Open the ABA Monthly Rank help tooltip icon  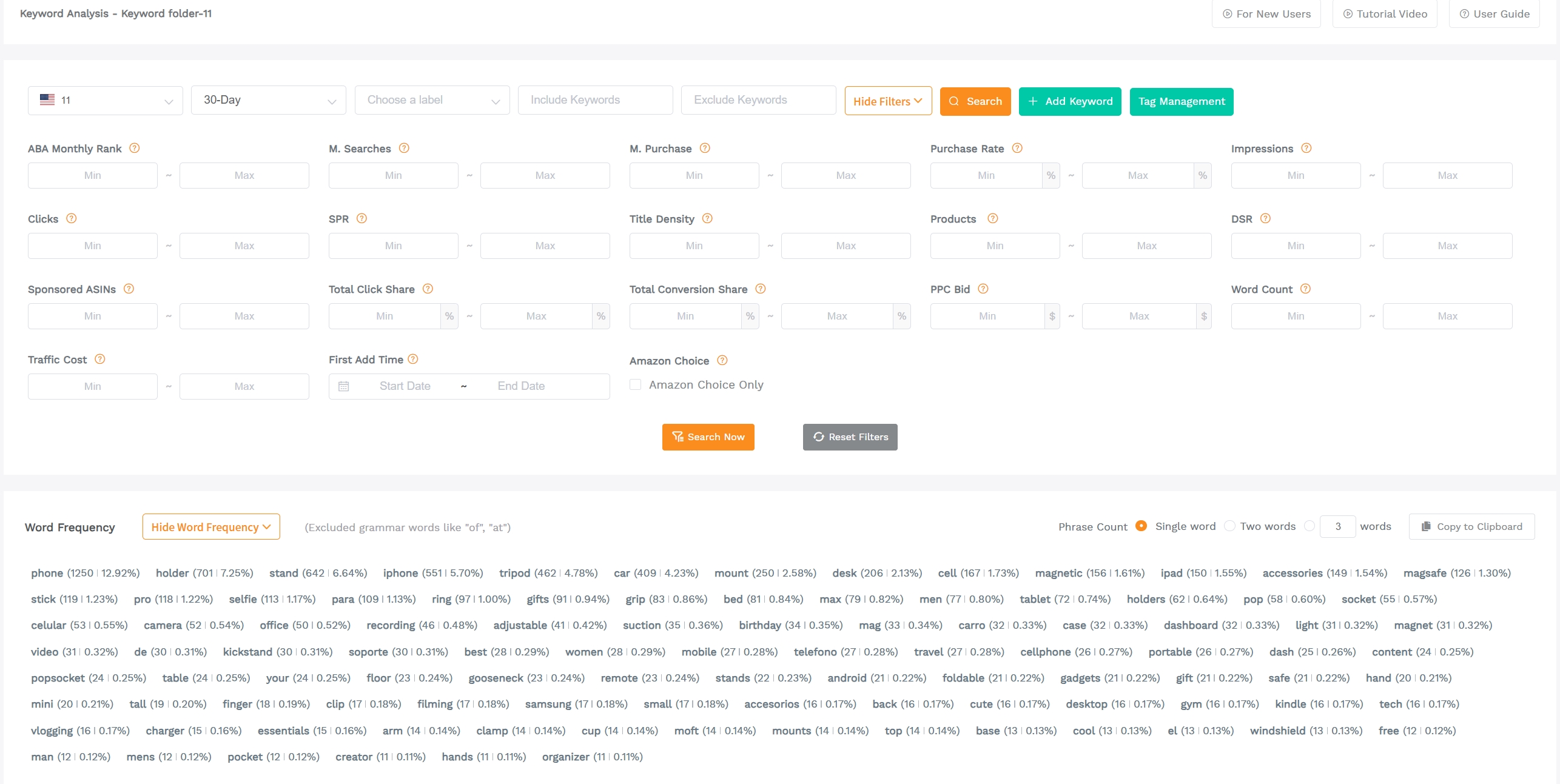(x=135, y=148)
